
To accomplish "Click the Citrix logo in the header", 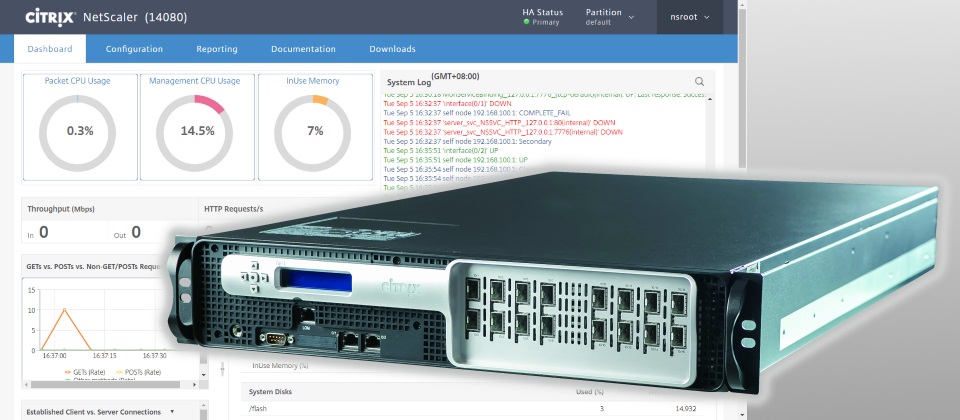I will click(x=46, y=17).
